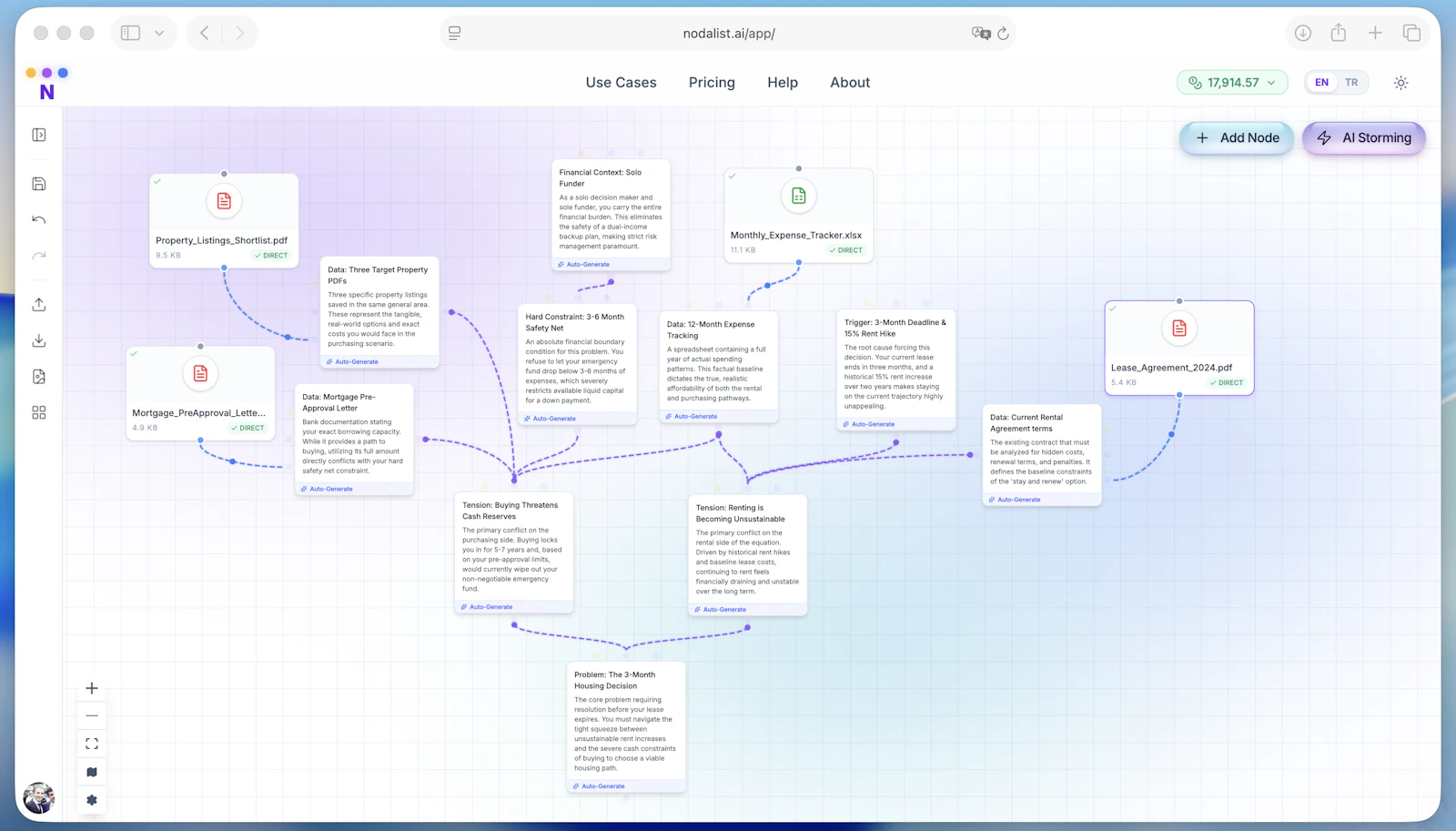1456x831 pixels.
Task: Show browser downloads
Action: pos(1303,33)
